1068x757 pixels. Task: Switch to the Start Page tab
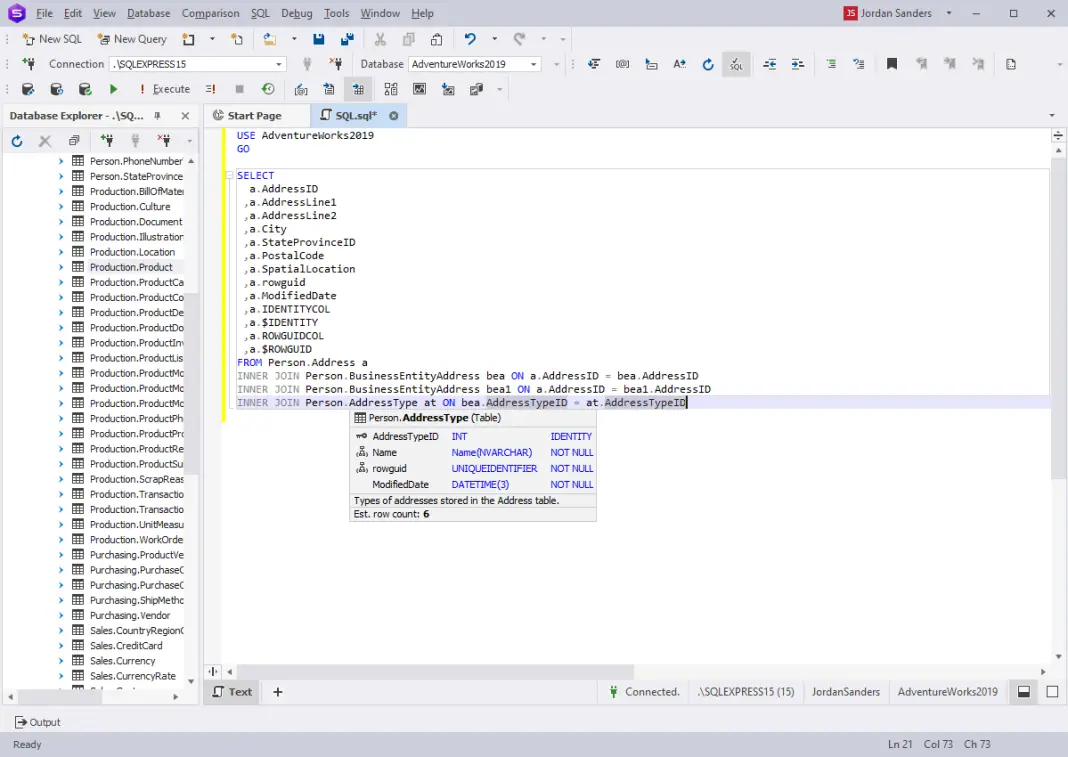click(x=256, y=115)
